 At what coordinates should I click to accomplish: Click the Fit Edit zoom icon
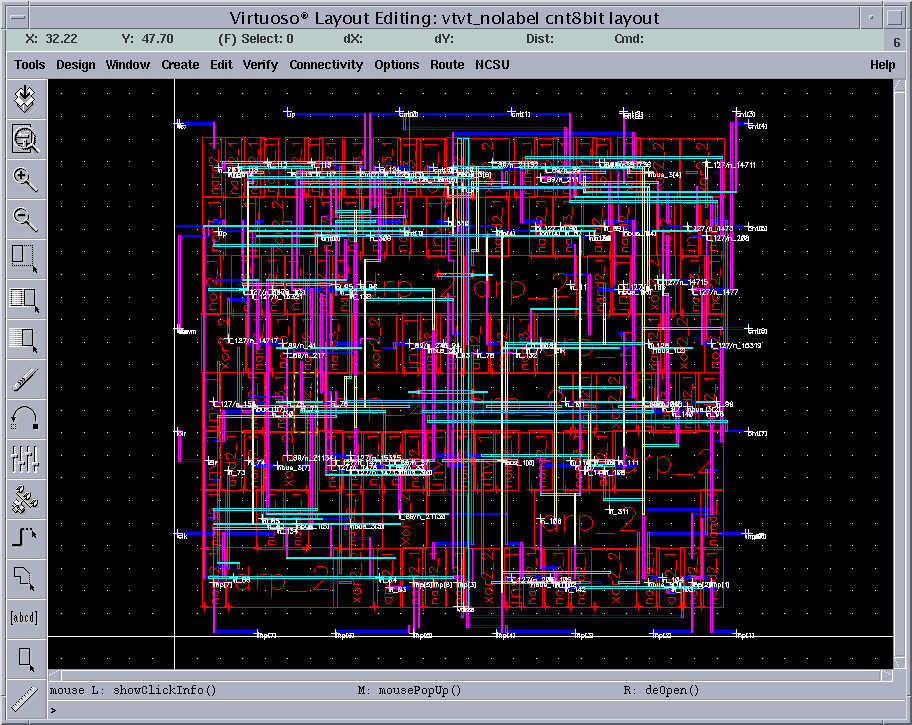25,139
